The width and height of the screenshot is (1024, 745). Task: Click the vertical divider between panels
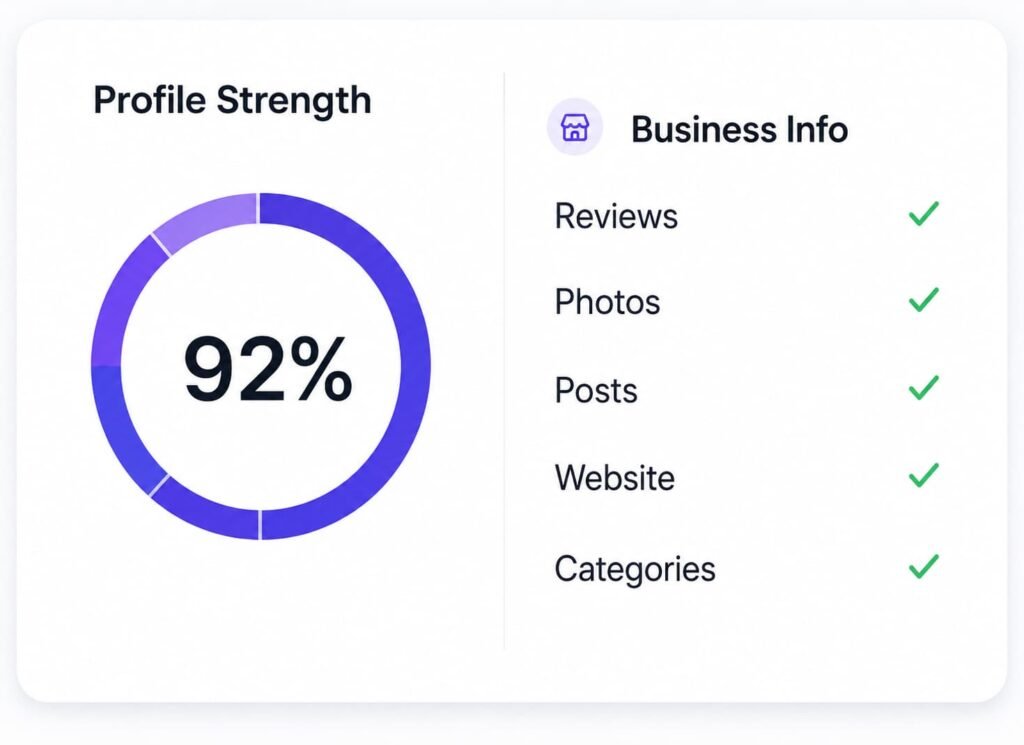coord(504,360)
